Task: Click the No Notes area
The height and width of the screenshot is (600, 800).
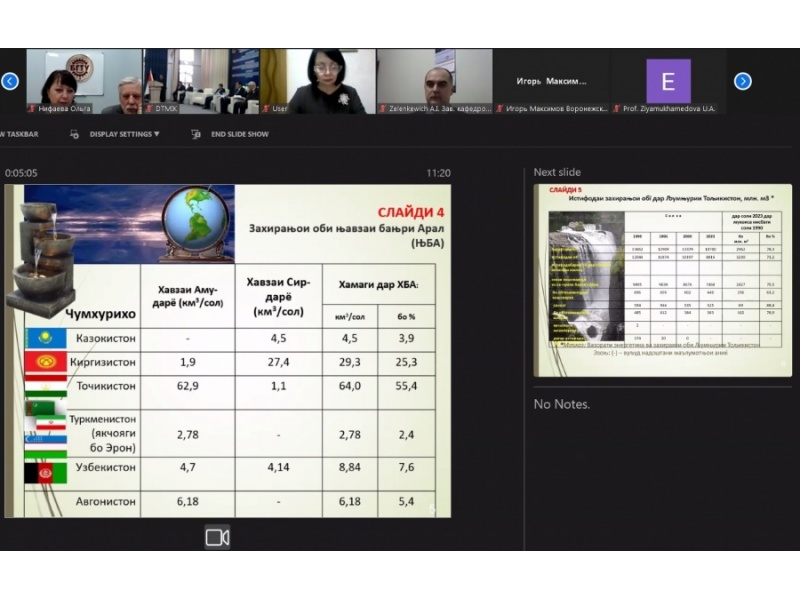Action: pos(561,404)
